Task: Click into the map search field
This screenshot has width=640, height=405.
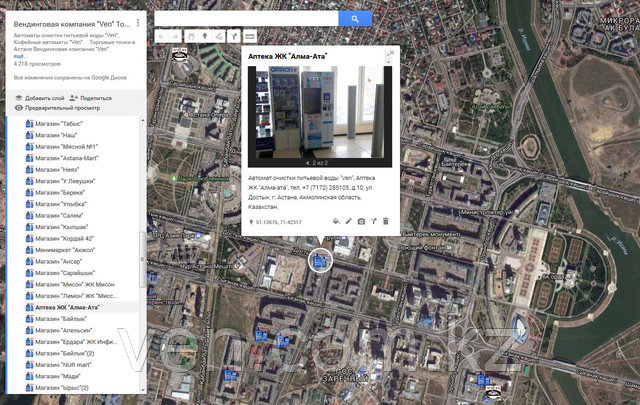Action: [x=247, y=19]
